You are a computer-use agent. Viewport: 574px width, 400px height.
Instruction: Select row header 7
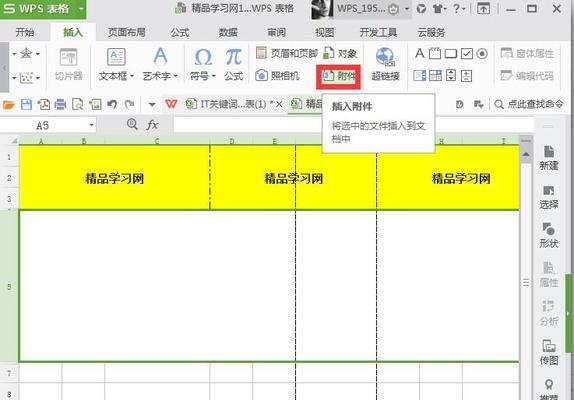pos(9,373)
